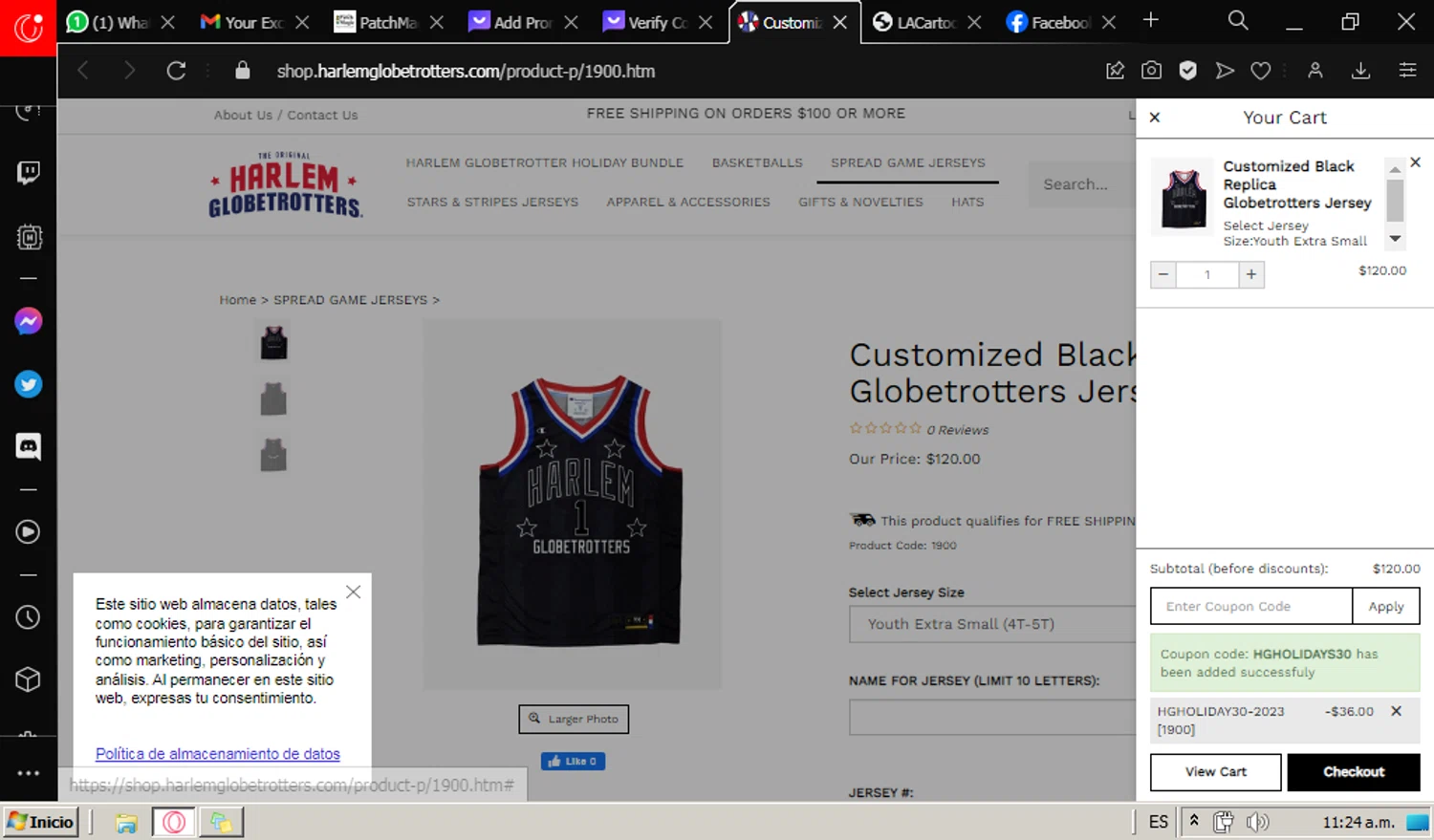Open the Flow send icon
The width and height of the screenshot is (1434, 840).
1225,71
